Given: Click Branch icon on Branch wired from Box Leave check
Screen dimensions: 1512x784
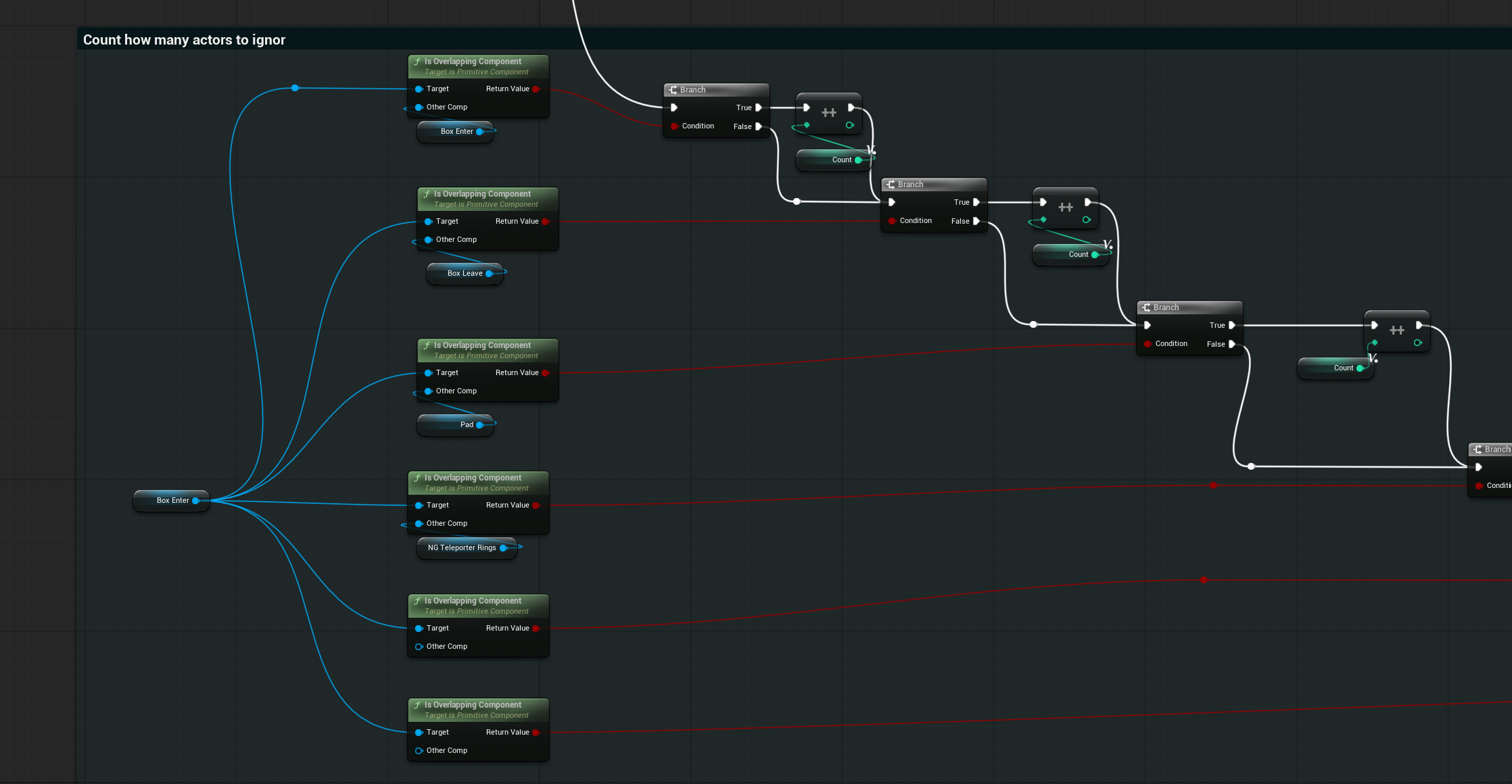Looking at the screenshot, I should 891,185.
